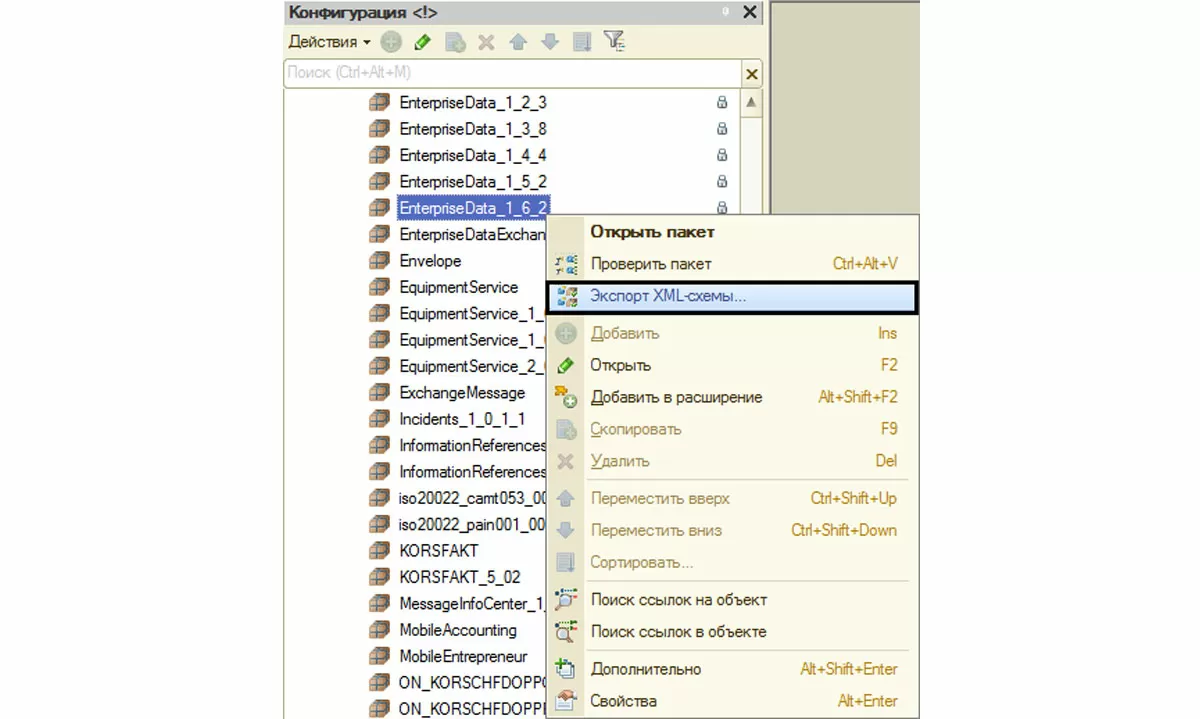The height and width of the screenshot is (719, 1200).
Task: Click Удалить (Del) menu entry
Action: point(732,461)
